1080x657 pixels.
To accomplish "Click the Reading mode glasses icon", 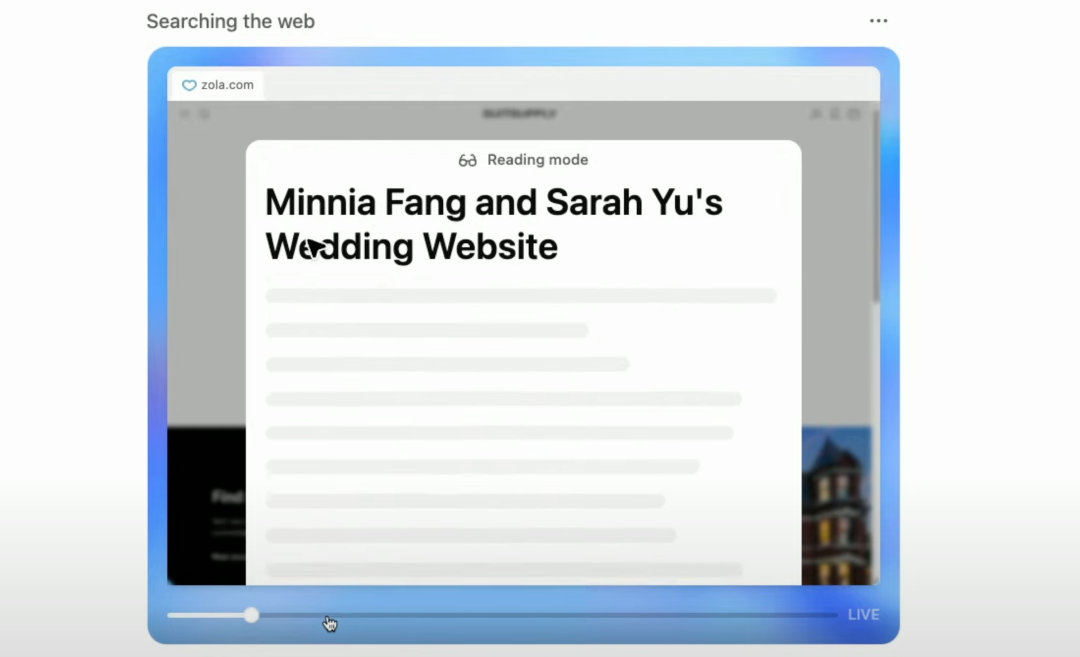I will [467, 160].
